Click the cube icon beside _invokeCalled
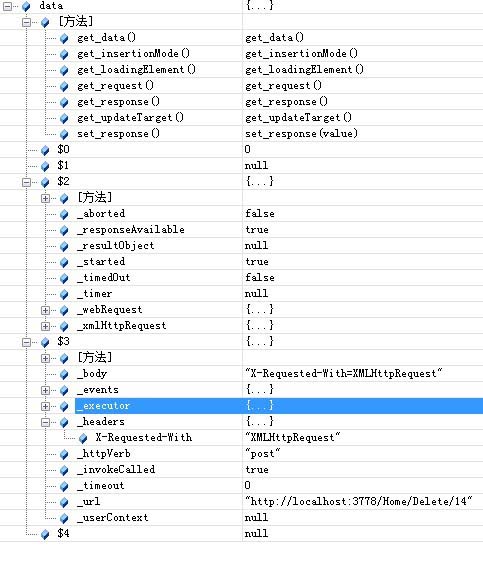Image resolution: width=483 pixels, height=568 pixels. tap(64, 470)
